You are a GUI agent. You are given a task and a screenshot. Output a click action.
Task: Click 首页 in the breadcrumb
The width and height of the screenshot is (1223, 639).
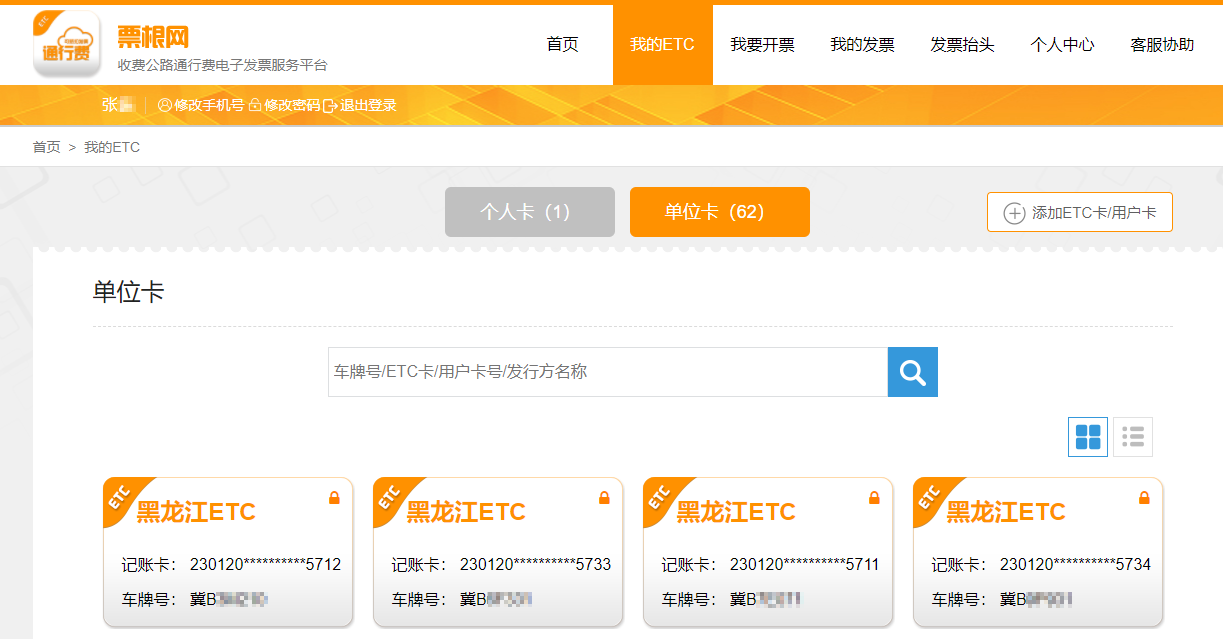tap(46, 147)
